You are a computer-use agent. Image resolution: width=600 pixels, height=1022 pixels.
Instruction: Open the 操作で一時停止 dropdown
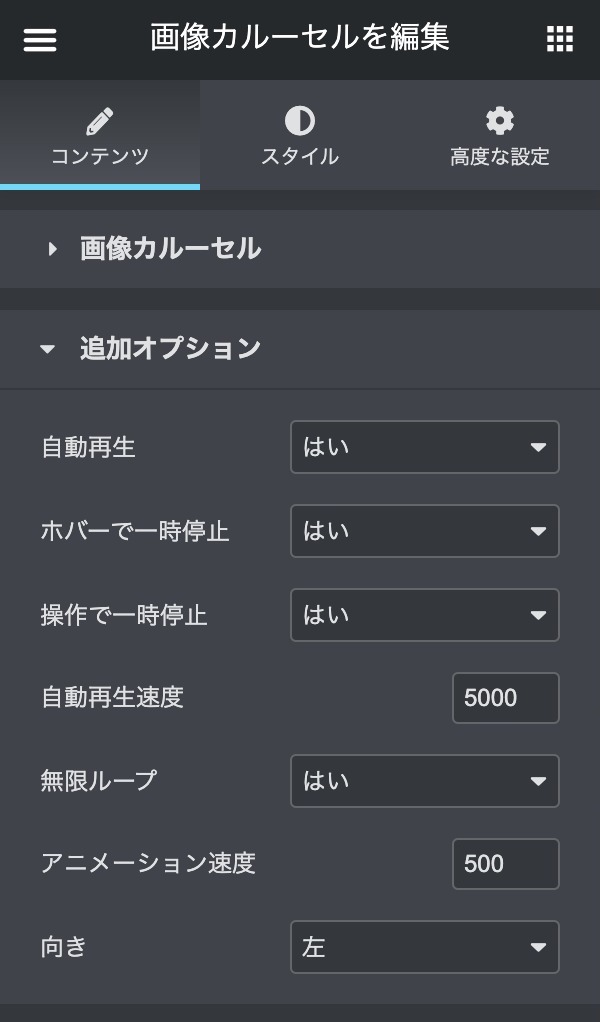point(424,615)
